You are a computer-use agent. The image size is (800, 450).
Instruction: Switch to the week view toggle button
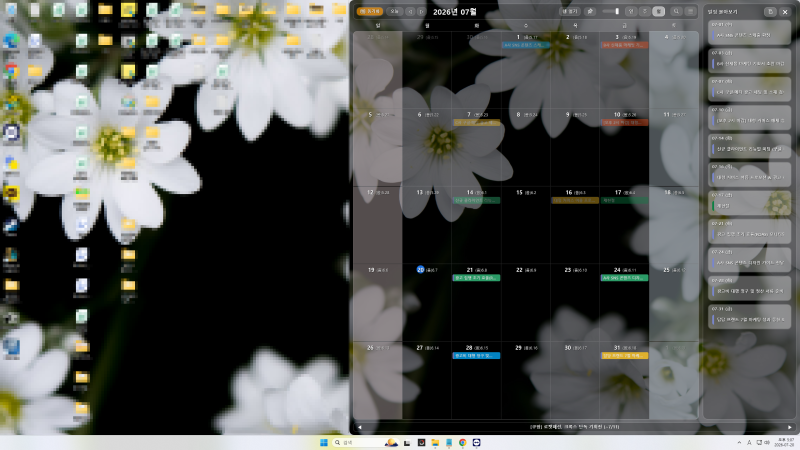[645, 11]
